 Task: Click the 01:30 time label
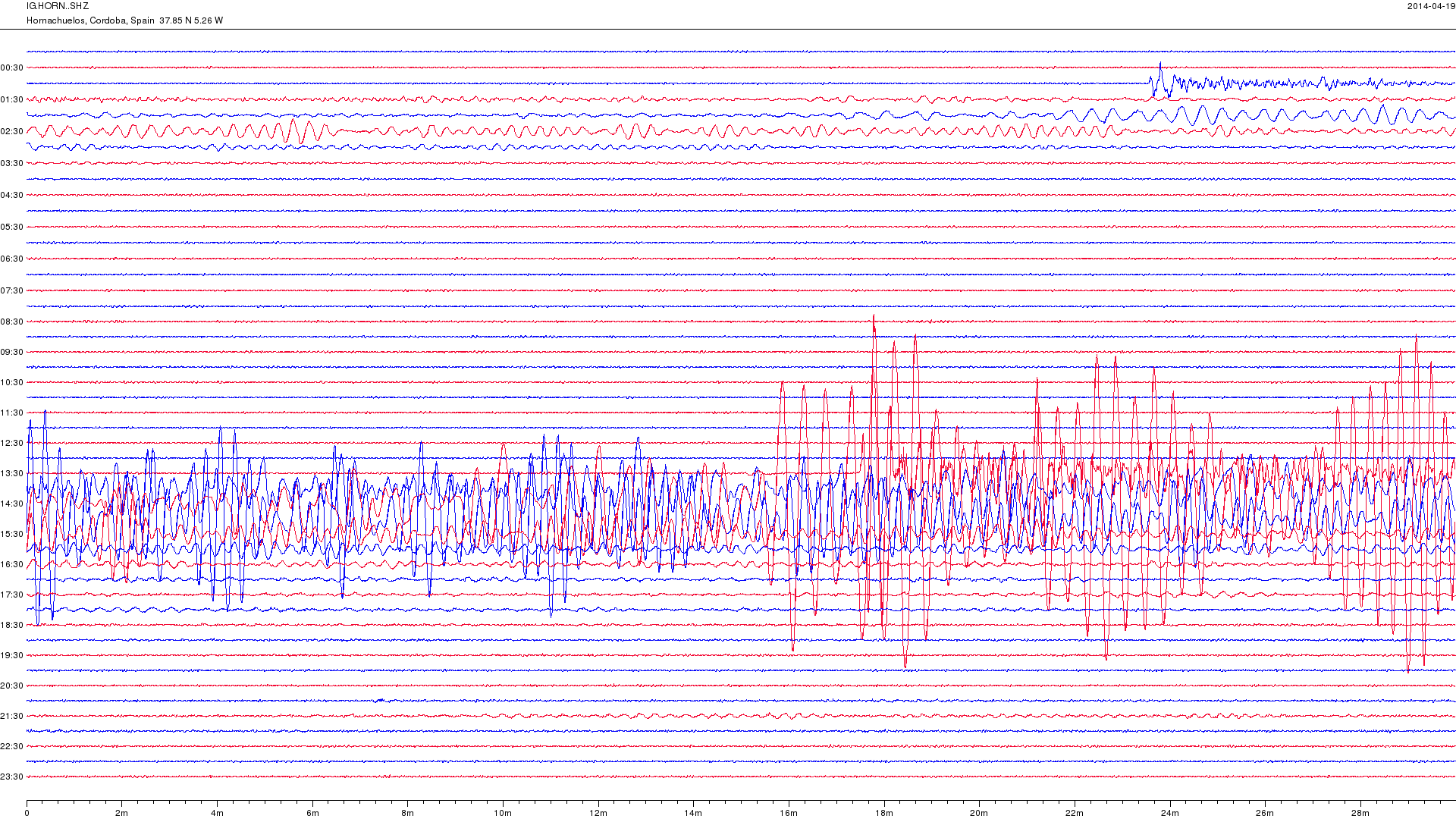(x=12, y=99)
